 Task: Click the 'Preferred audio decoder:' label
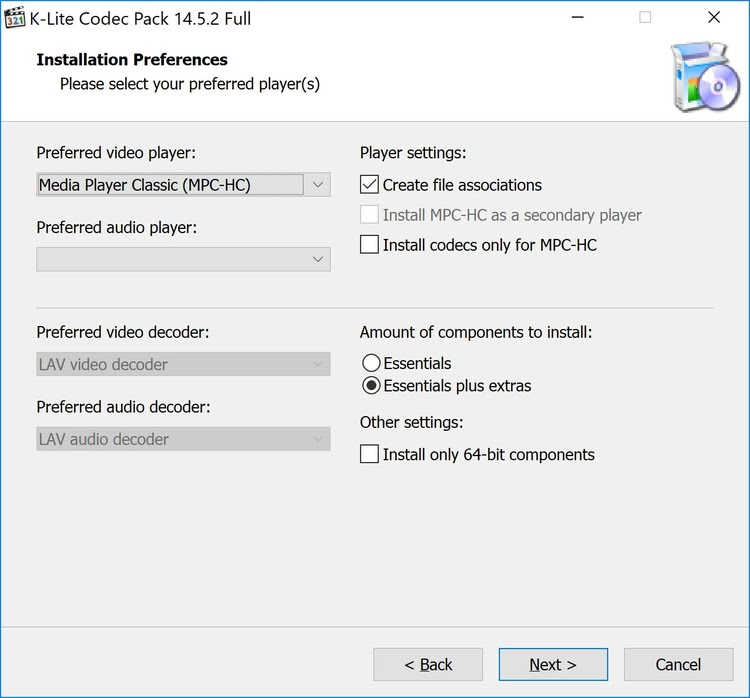coord(123,407)
